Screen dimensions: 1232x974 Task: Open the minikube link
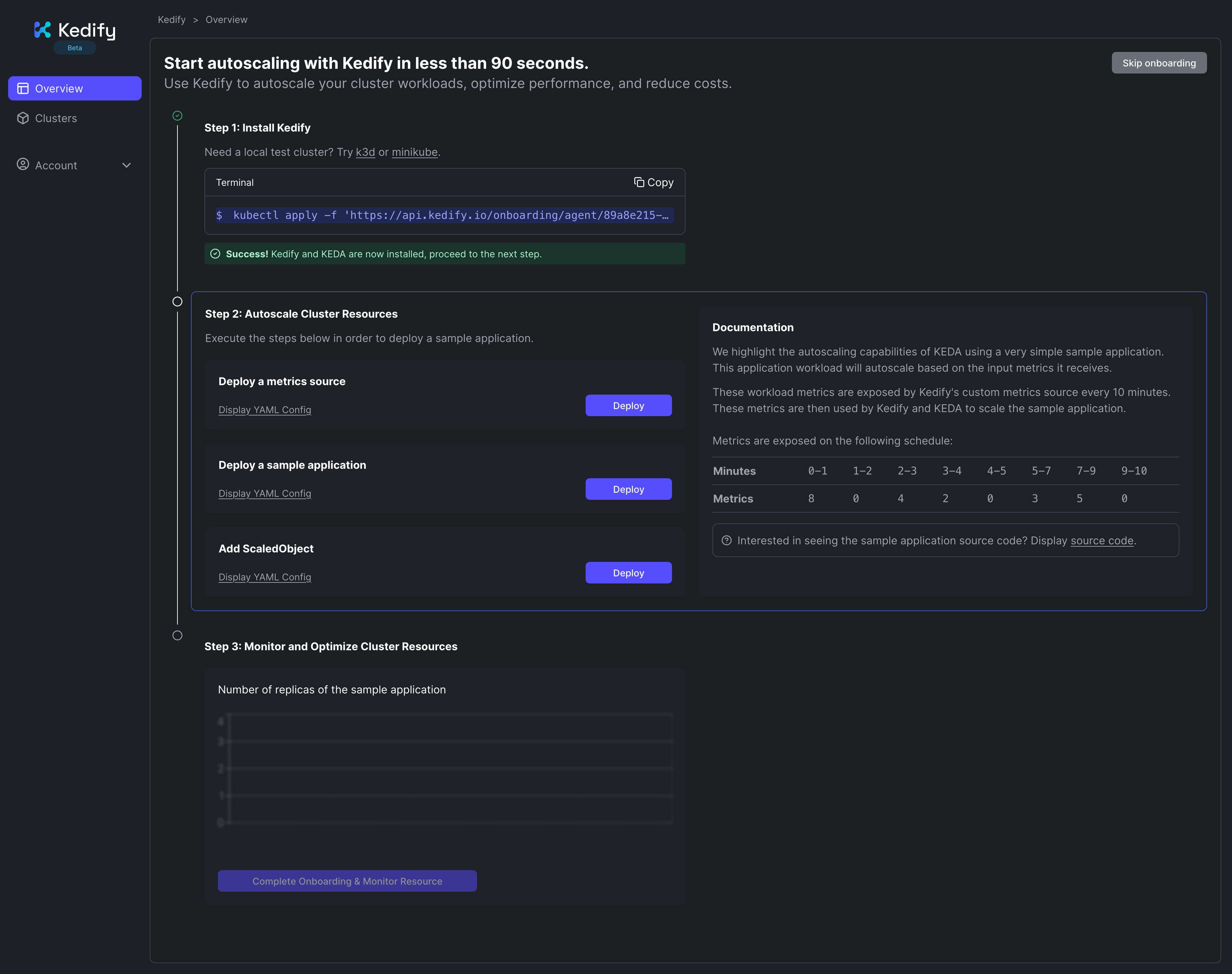click(x=415, y=152)
